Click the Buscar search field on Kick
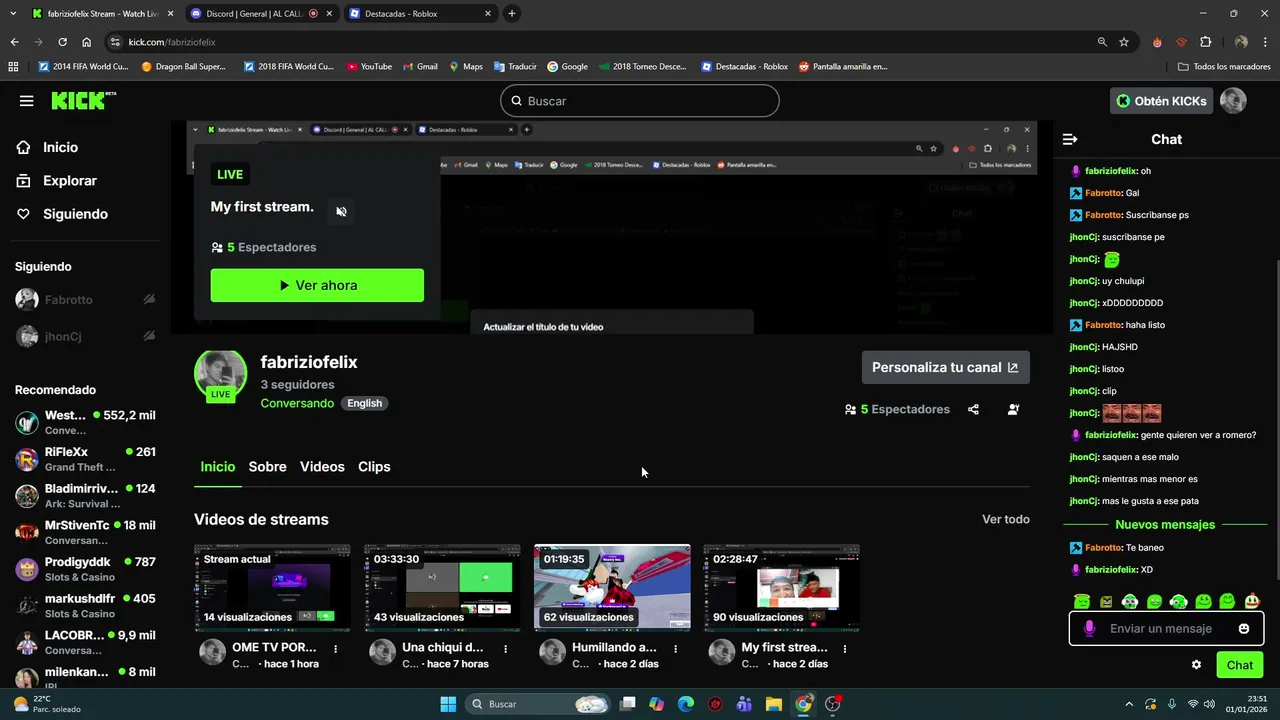Screen dimensions: 1280x720 click(639, 101)
